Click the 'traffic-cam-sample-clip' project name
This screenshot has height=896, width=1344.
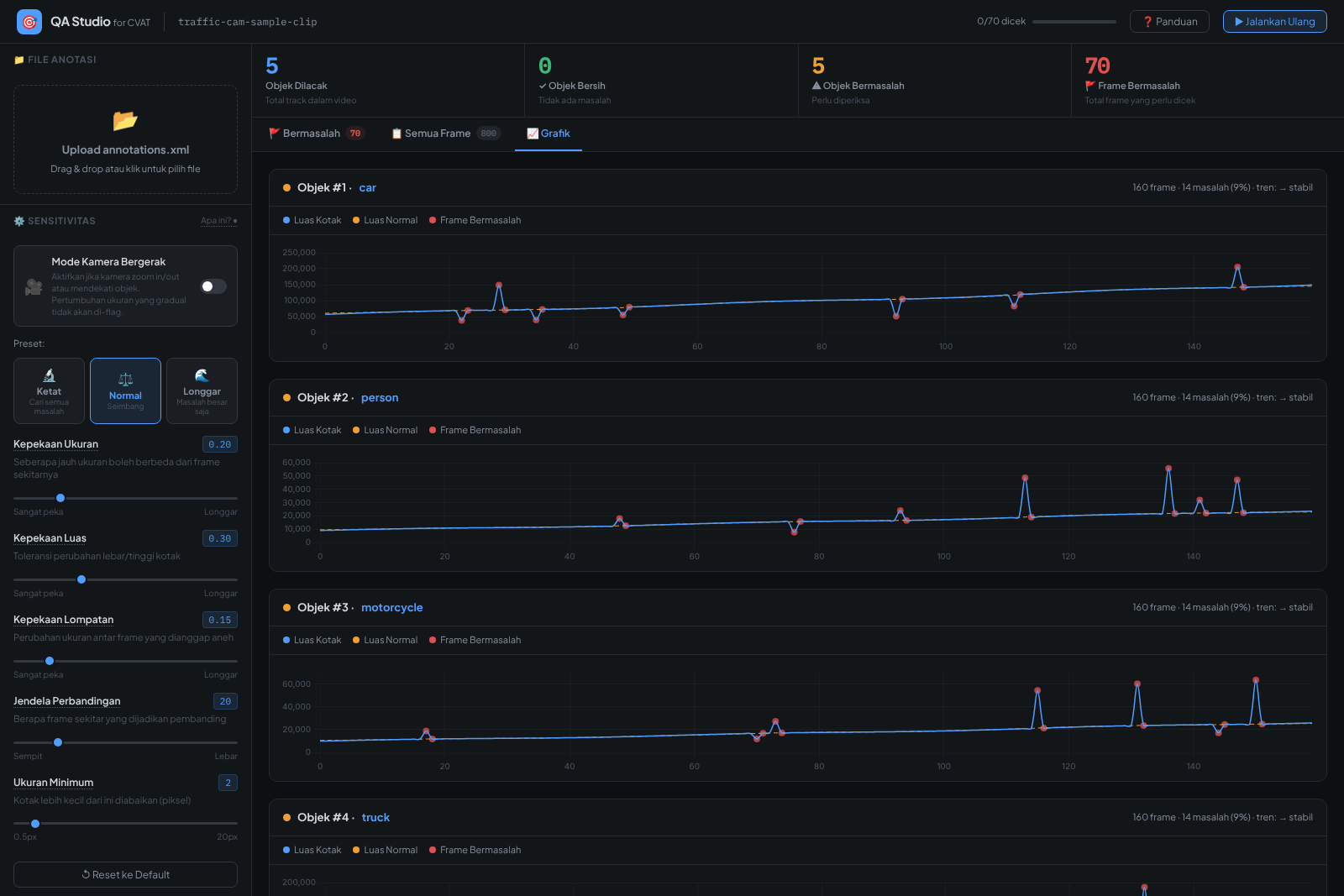(248, 22)
